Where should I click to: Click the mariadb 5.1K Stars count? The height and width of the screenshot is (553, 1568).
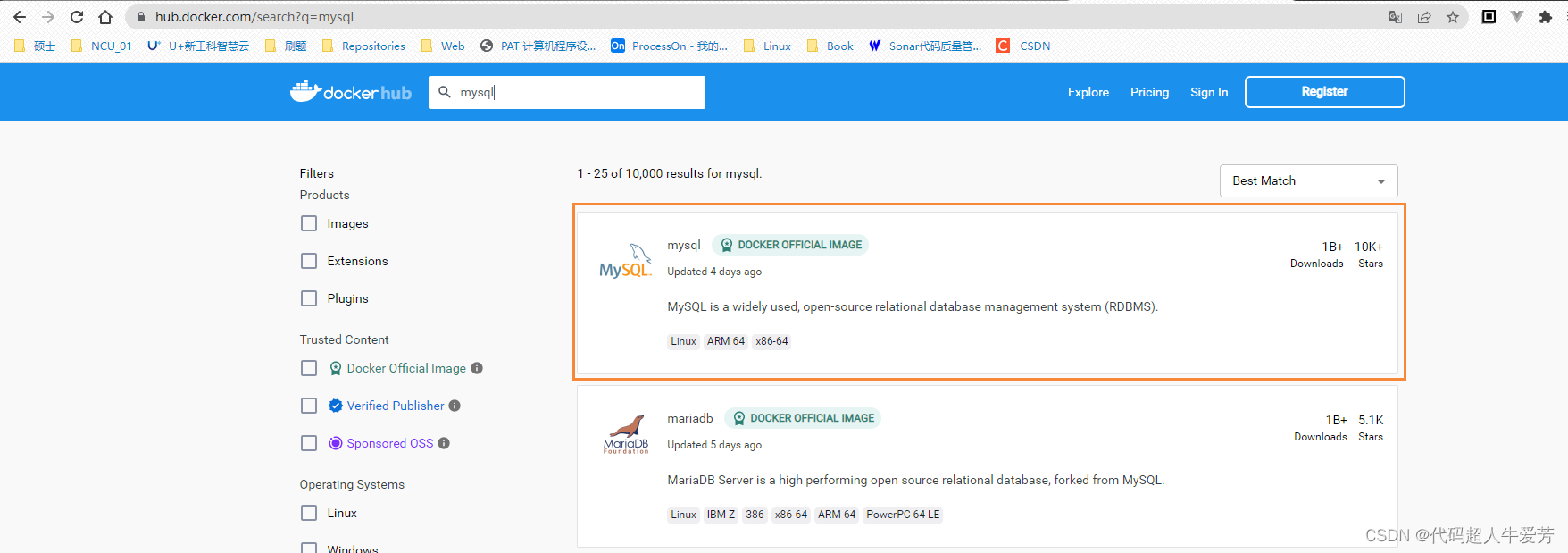(x=1371, y=420)
